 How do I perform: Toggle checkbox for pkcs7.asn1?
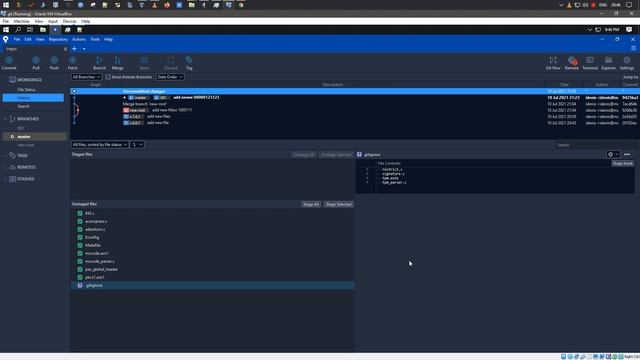tap(80, 277)
